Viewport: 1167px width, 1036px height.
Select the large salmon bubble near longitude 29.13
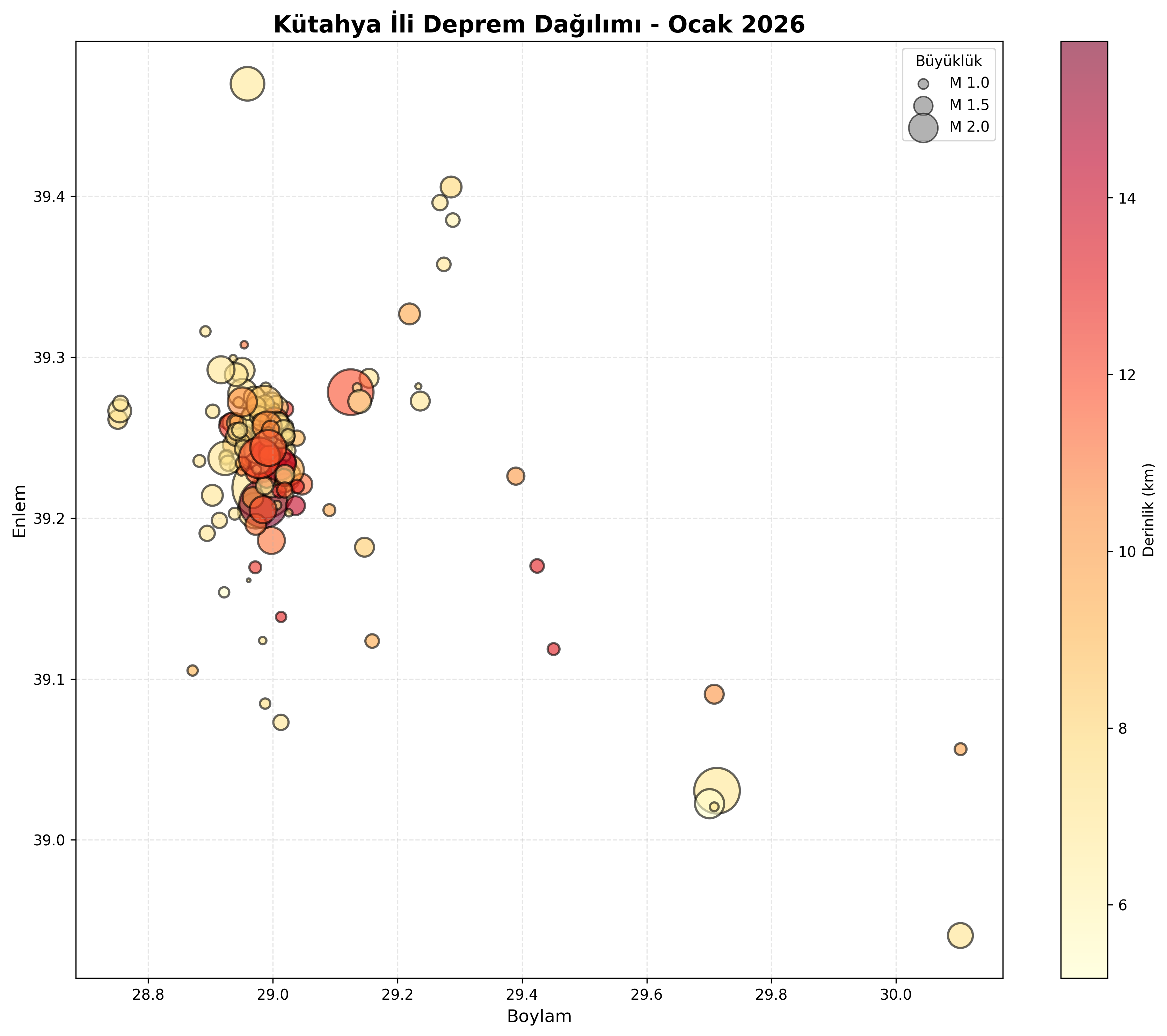click(351, 392)
